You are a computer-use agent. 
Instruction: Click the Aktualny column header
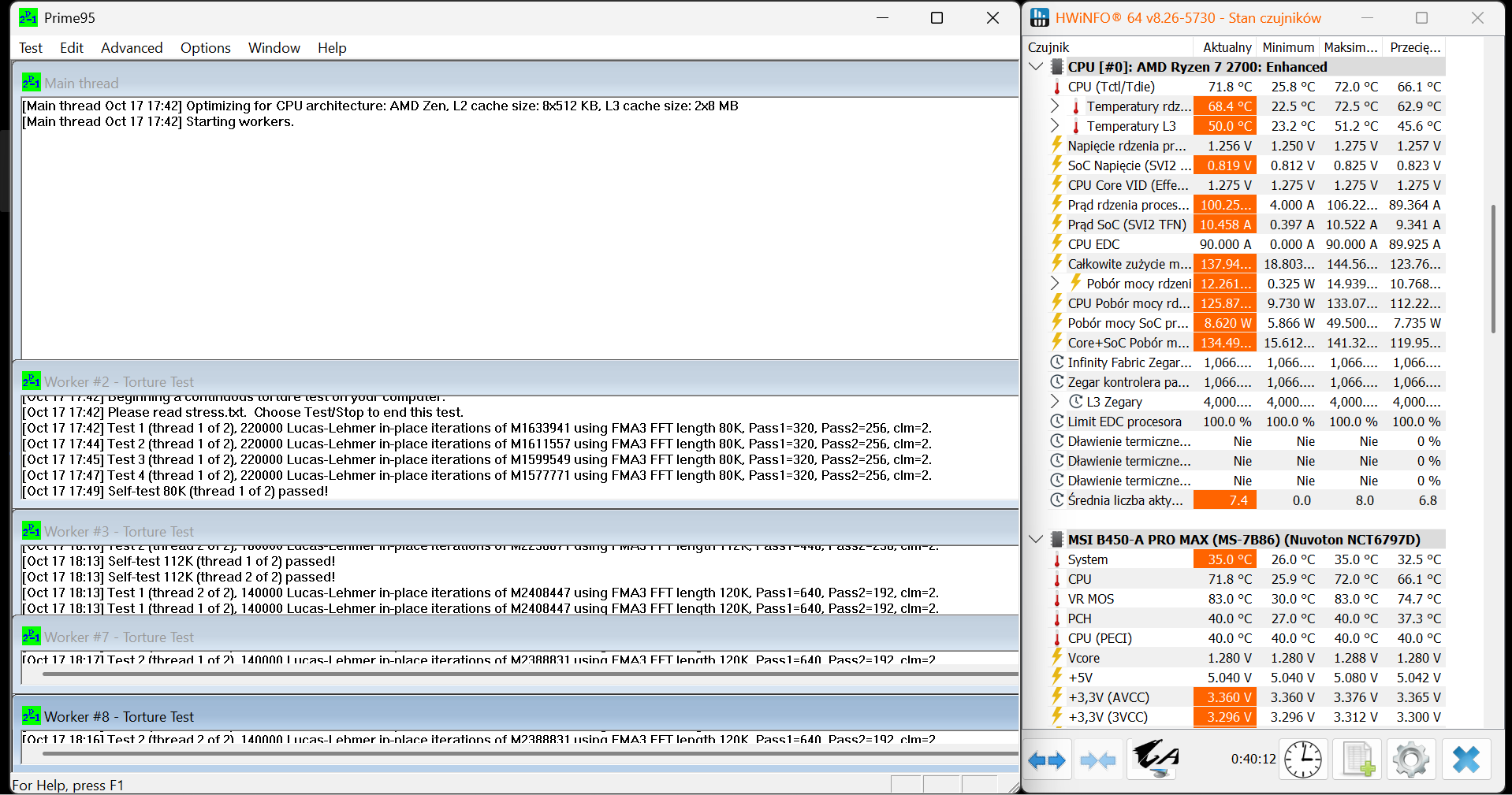point(1226,47)
